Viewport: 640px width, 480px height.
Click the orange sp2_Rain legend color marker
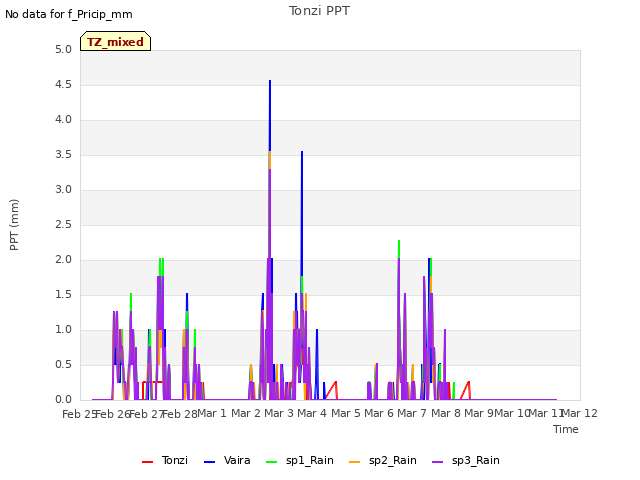355,462
